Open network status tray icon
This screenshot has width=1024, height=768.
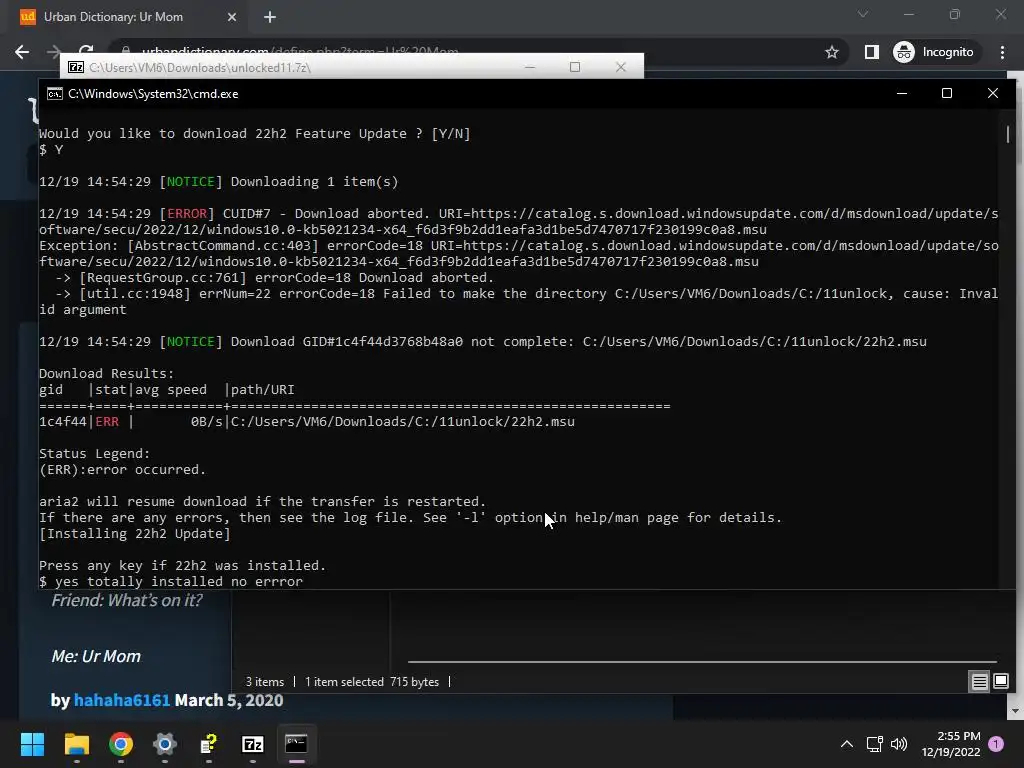874,744
